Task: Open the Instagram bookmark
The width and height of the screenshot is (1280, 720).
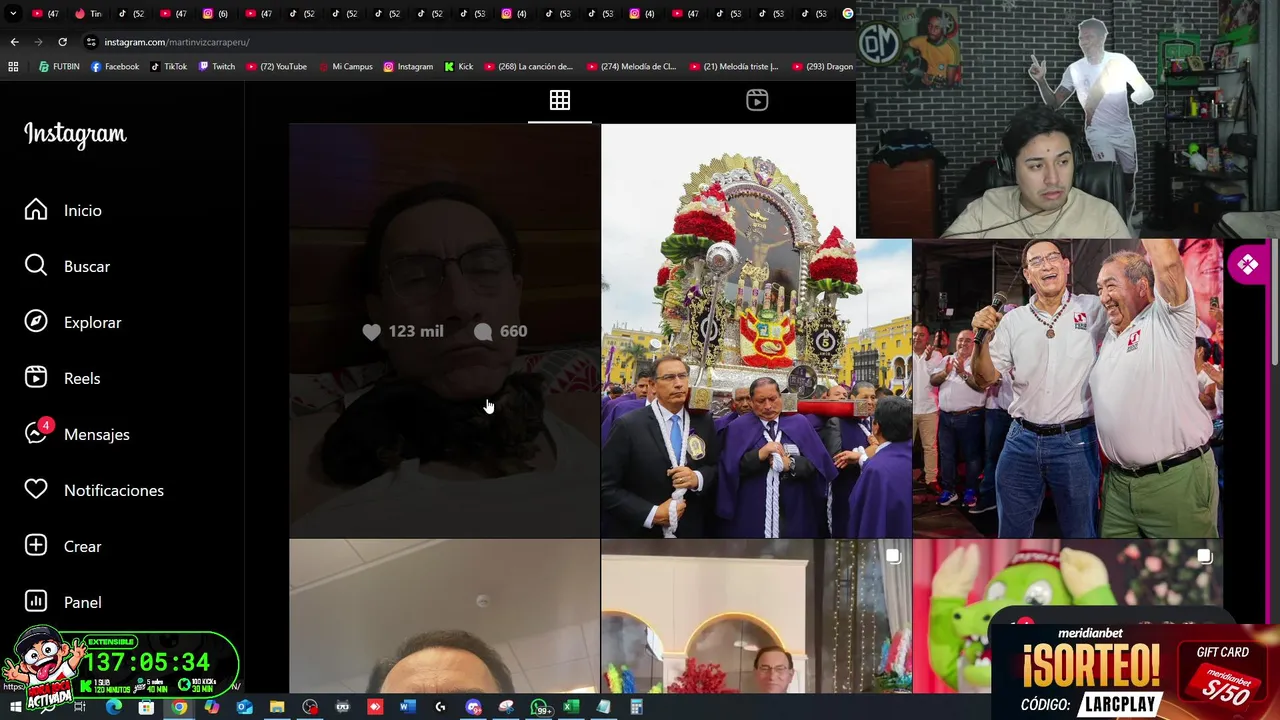Action: pos(408,67)
